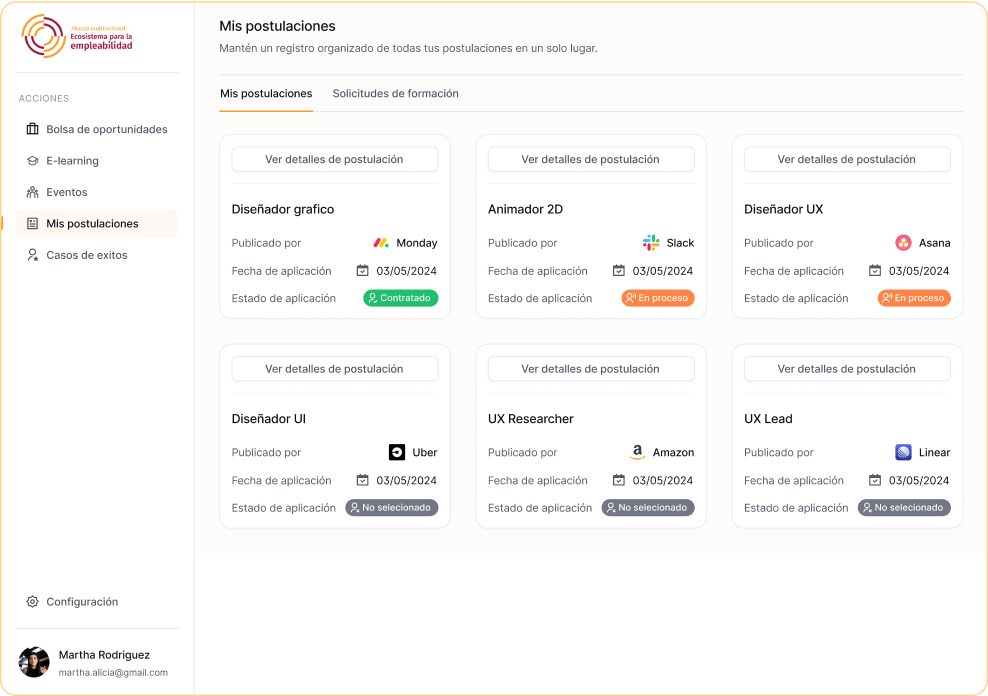Click the Uber company logo

click(x=397, y=452)
